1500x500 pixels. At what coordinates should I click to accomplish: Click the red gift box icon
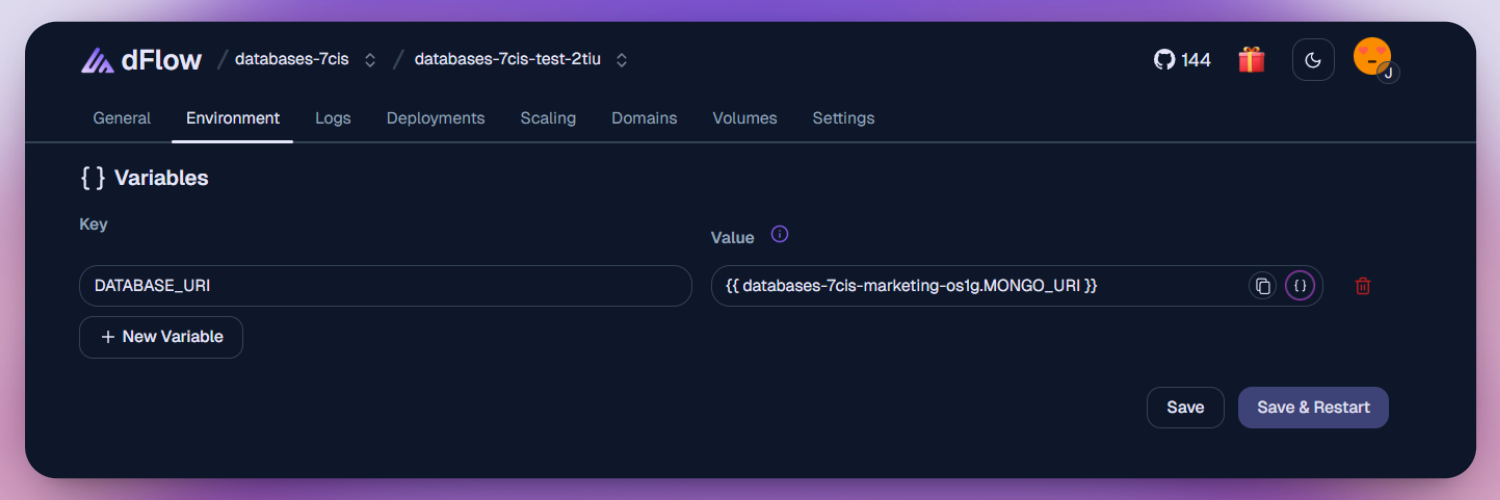(x=1251, y=60)
